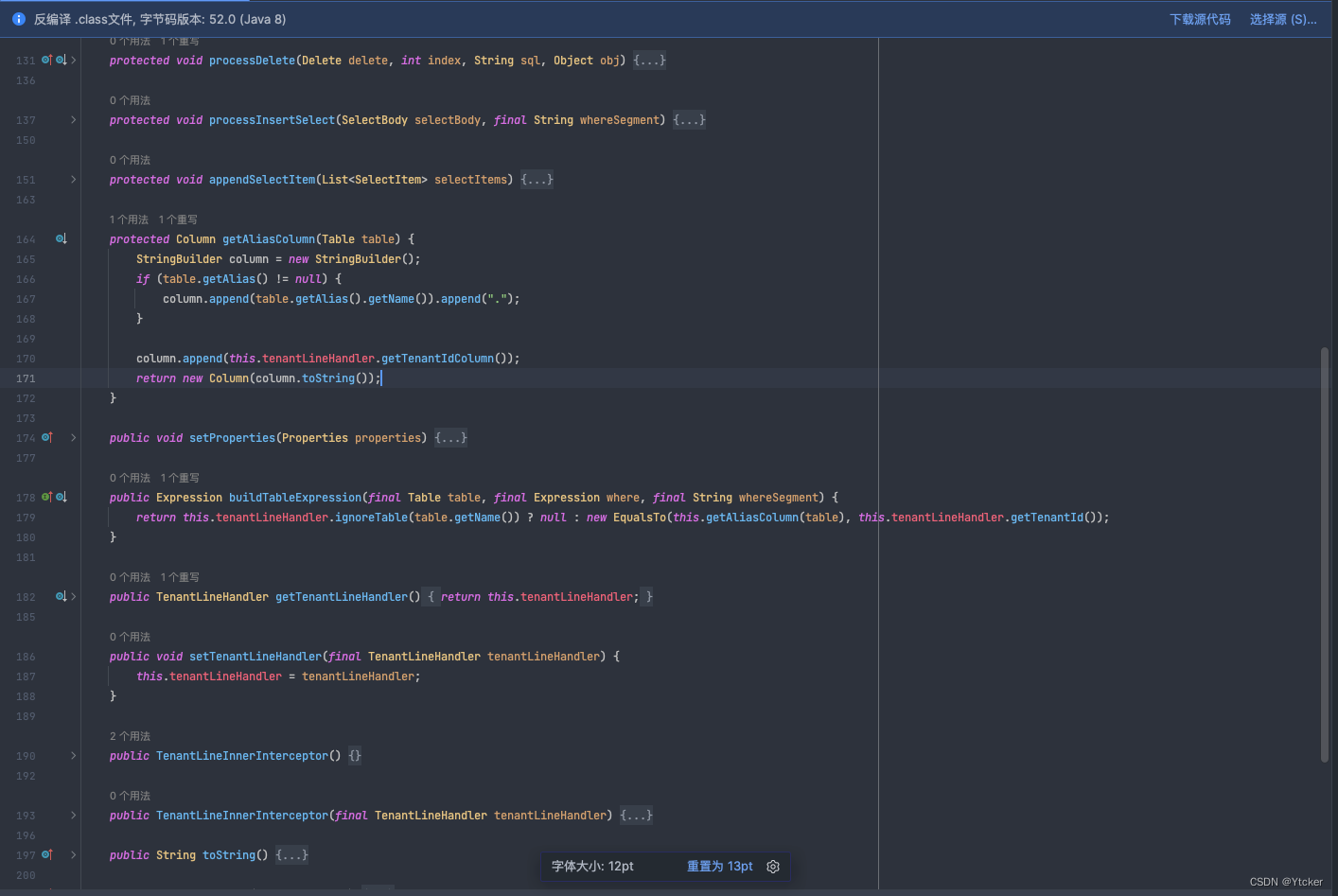Expand the appendSelectItem fold arrow in gutter
This screenshot has height=896, width=1338.
(x=74, y=179)
